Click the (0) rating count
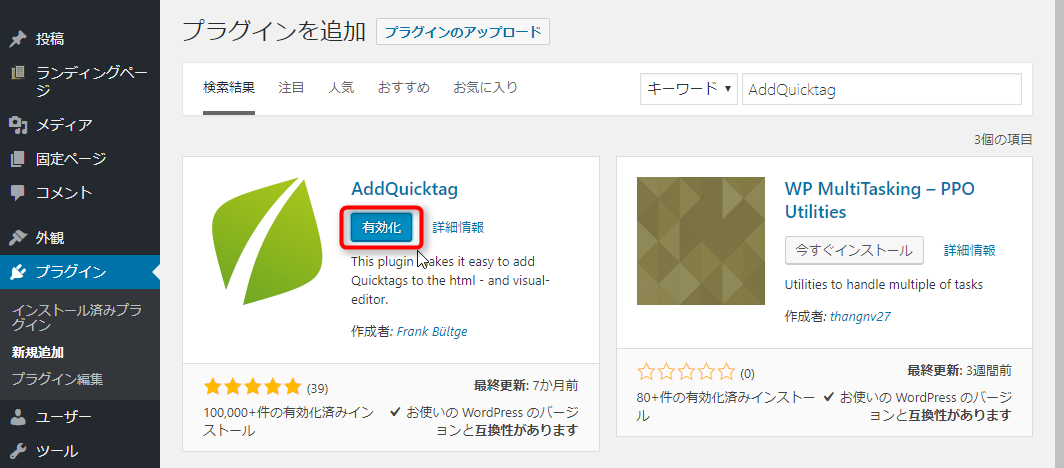The image size is (1064, 468). click(747, 373)
